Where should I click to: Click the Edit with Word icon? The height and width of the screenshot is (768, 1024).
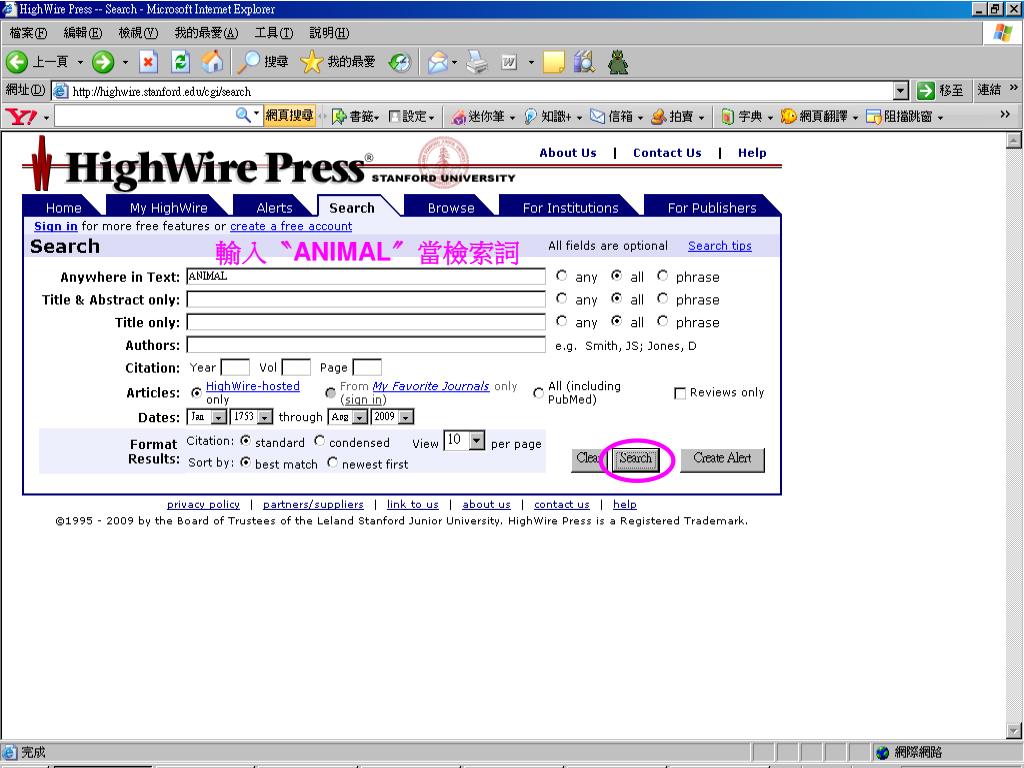click(509, 62)
